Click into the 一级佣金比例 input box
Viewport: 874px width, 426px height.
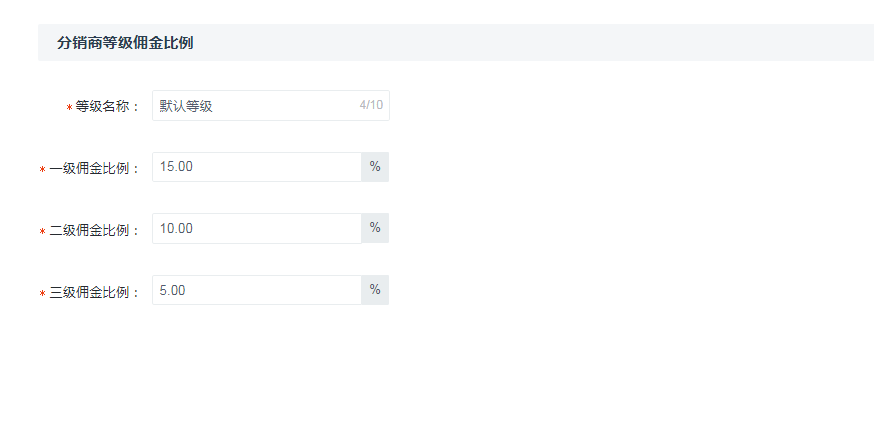tap(256, 167)
